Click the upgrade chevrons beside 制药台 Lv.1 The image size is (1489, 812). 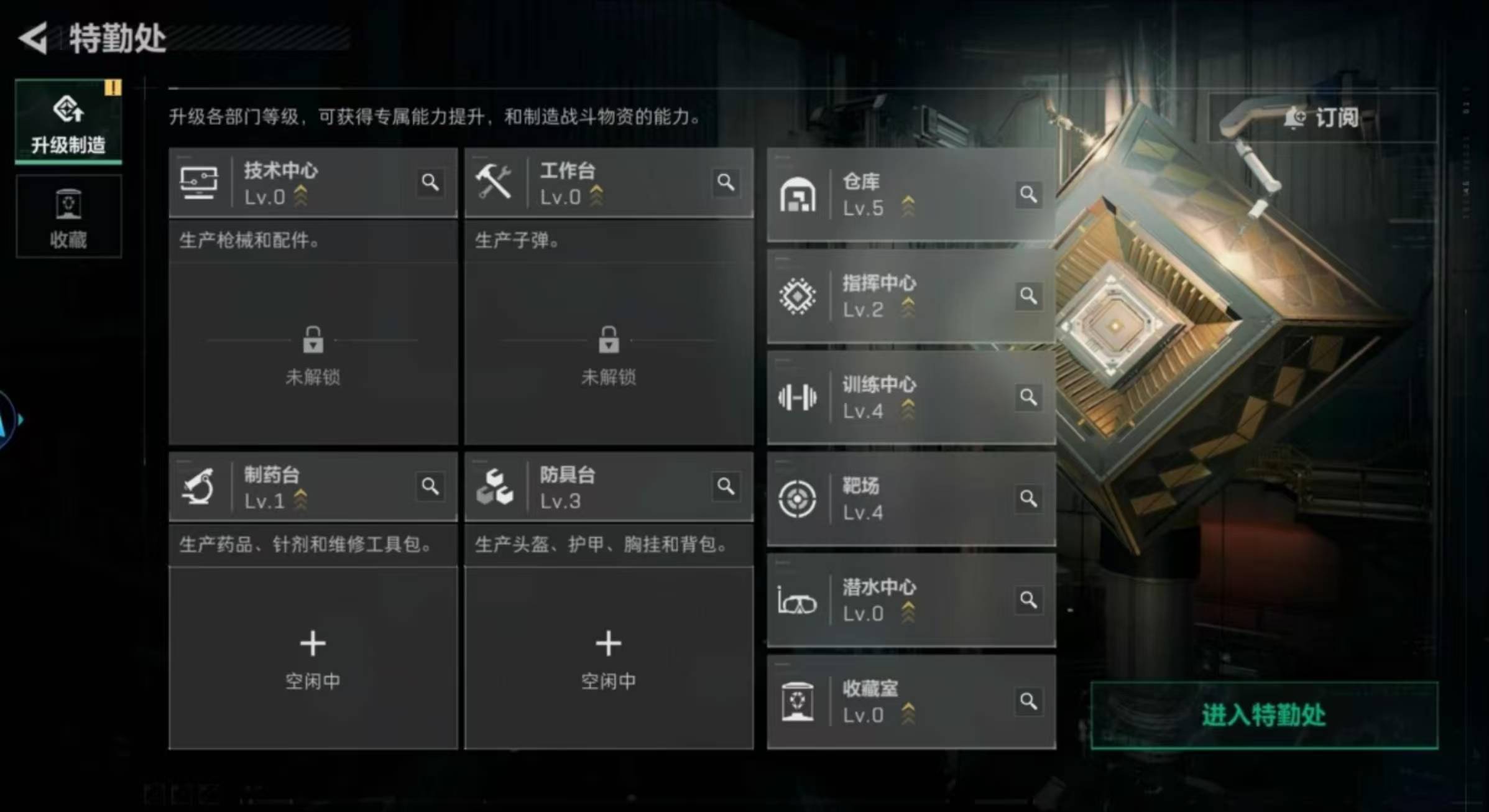pos(300,499)
